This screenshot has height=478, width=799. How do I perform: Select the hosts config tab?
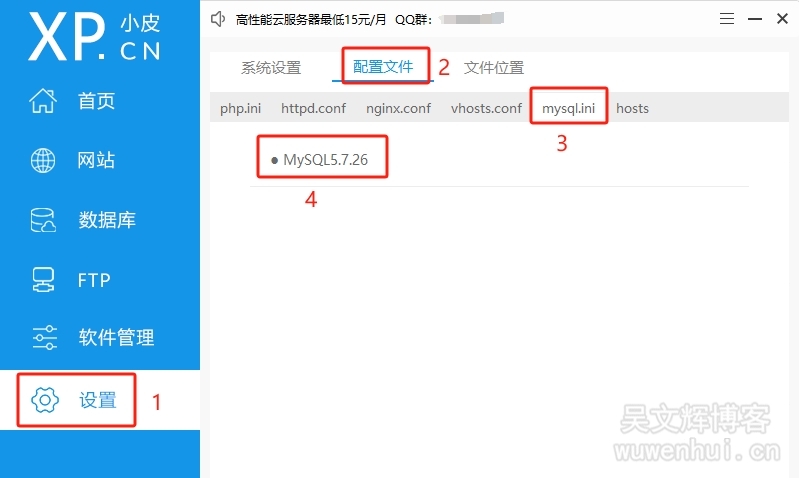tap(632, 108)
